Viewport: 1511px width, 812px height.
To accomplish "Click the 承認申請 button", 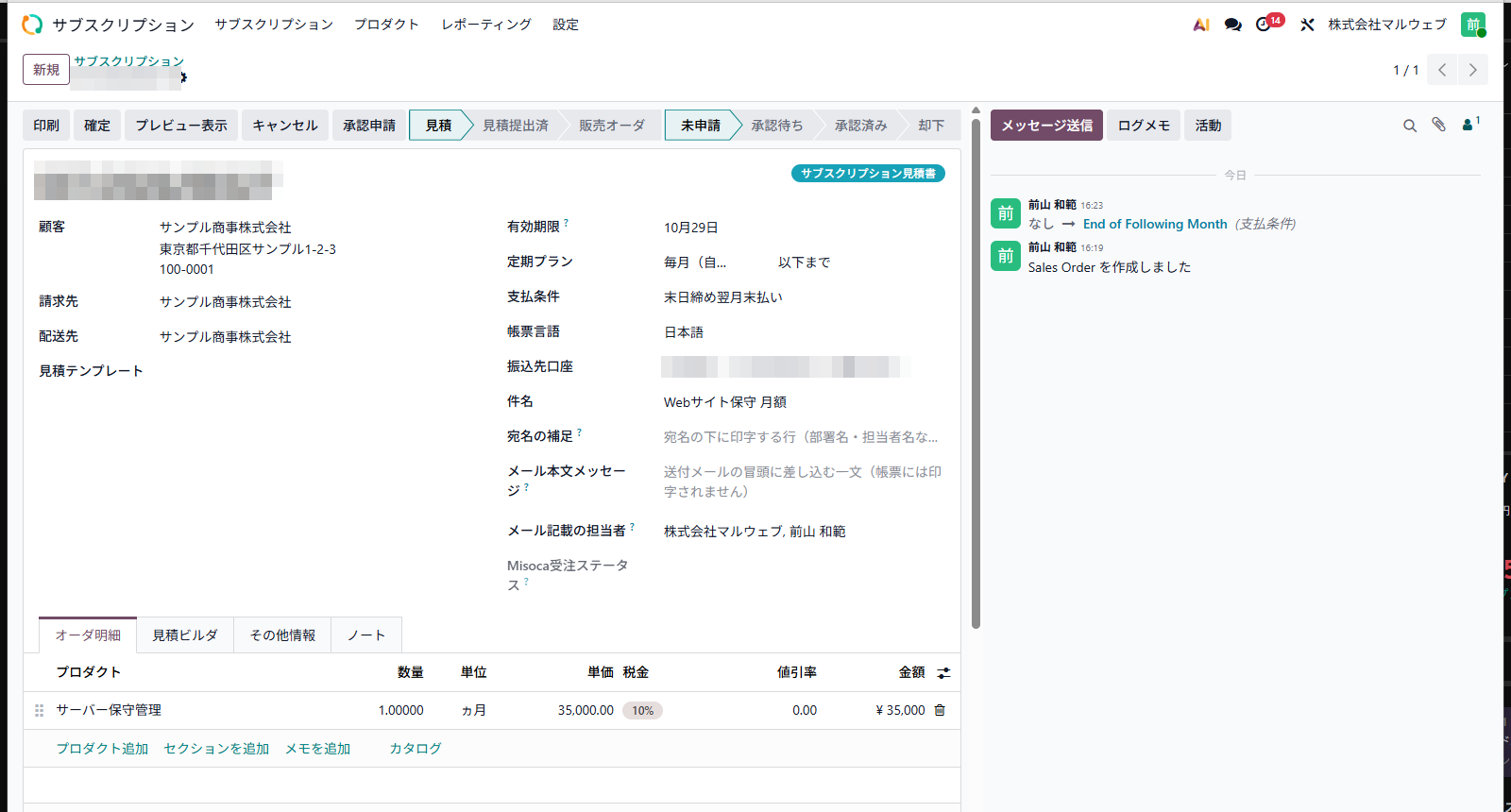I will 369,126.
